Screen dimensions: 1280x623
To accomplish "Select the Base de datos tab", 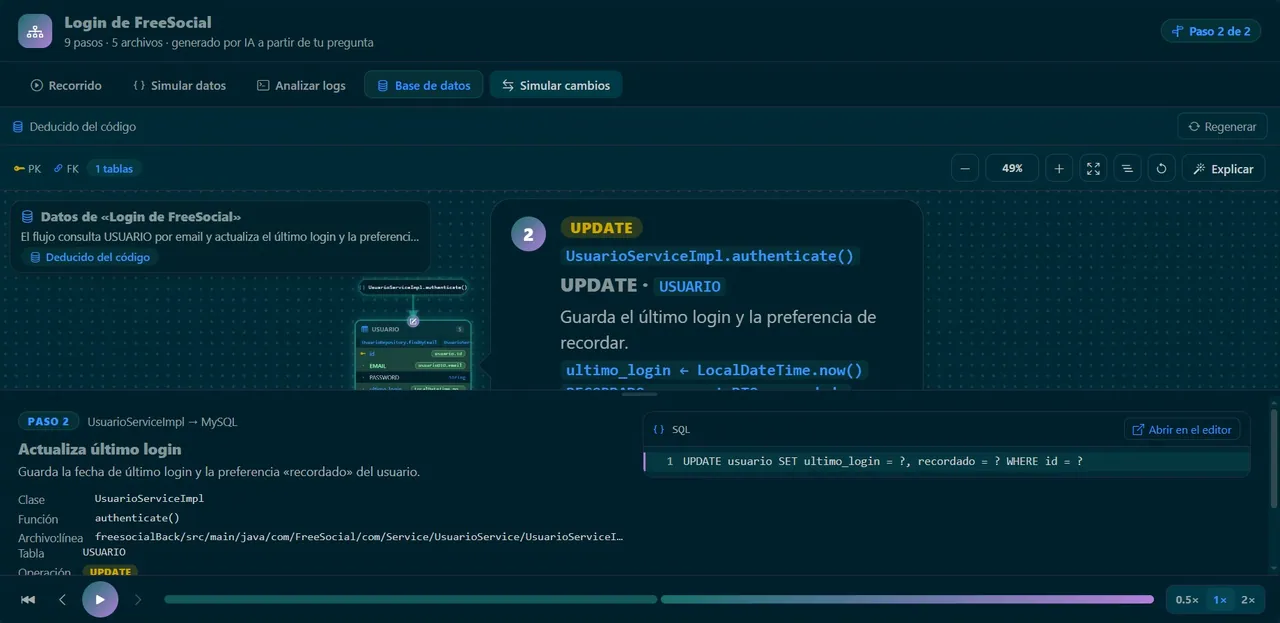I will click(423, 85).
